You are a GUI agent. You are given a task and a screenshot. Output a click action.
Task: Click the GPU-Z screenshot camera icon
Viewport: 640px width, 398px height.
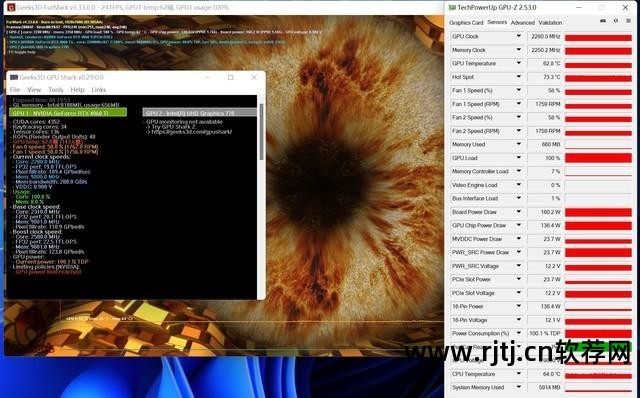tap(603, 21)
